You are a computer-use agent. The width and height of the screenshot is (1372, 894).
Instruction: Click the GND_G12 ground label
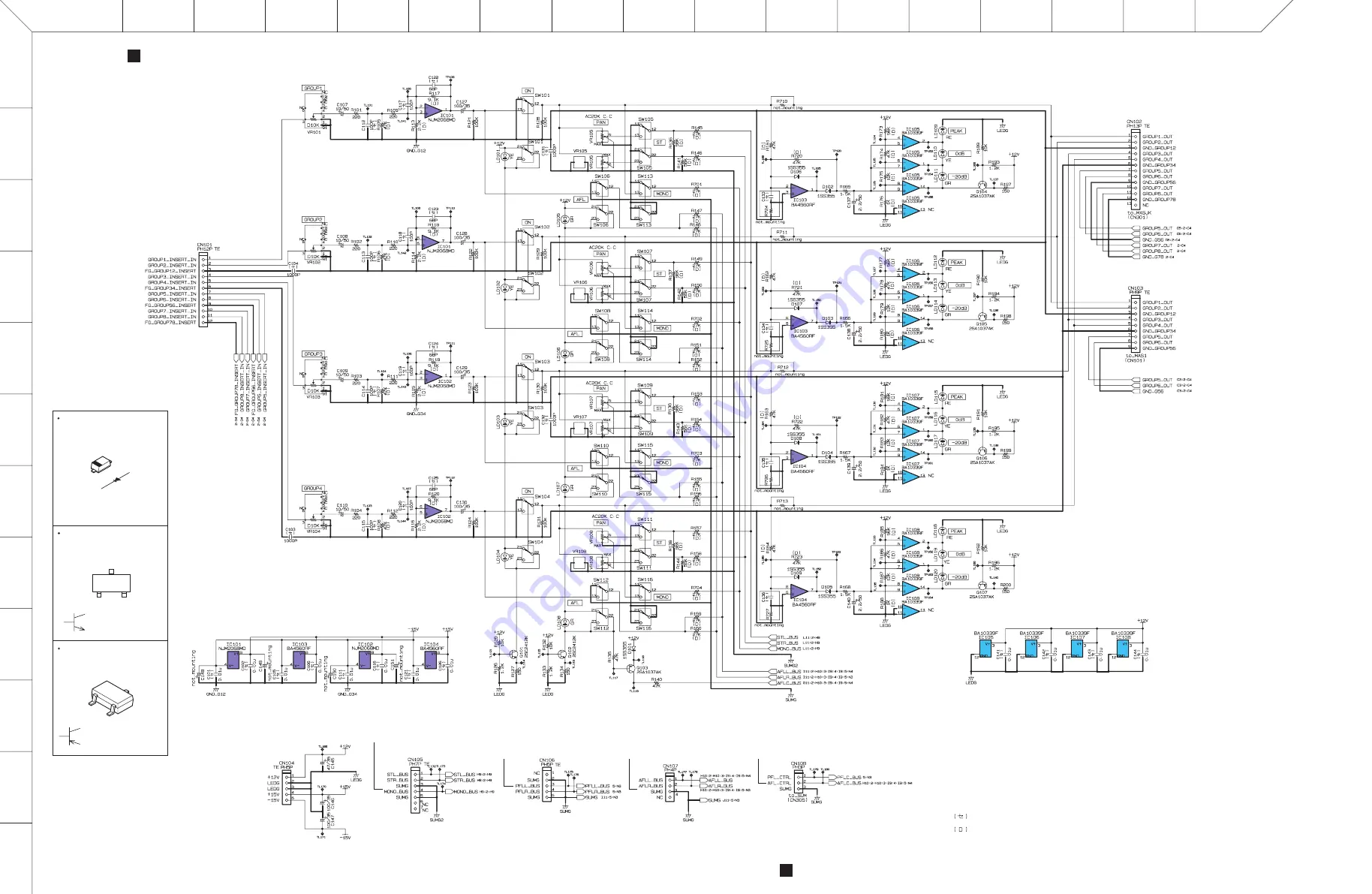pyautogui.click(x=416, y=151)
